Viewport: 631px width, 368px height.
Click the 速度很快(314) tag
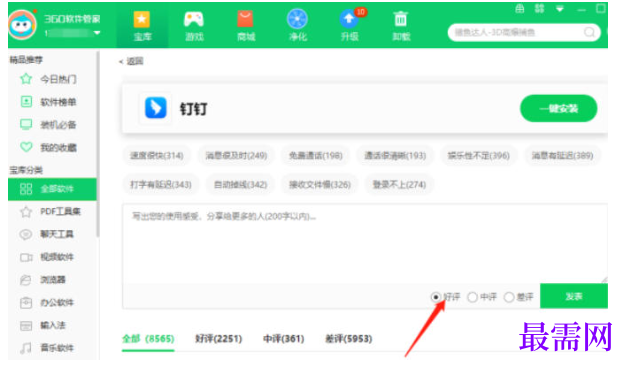tap(157, 155)
